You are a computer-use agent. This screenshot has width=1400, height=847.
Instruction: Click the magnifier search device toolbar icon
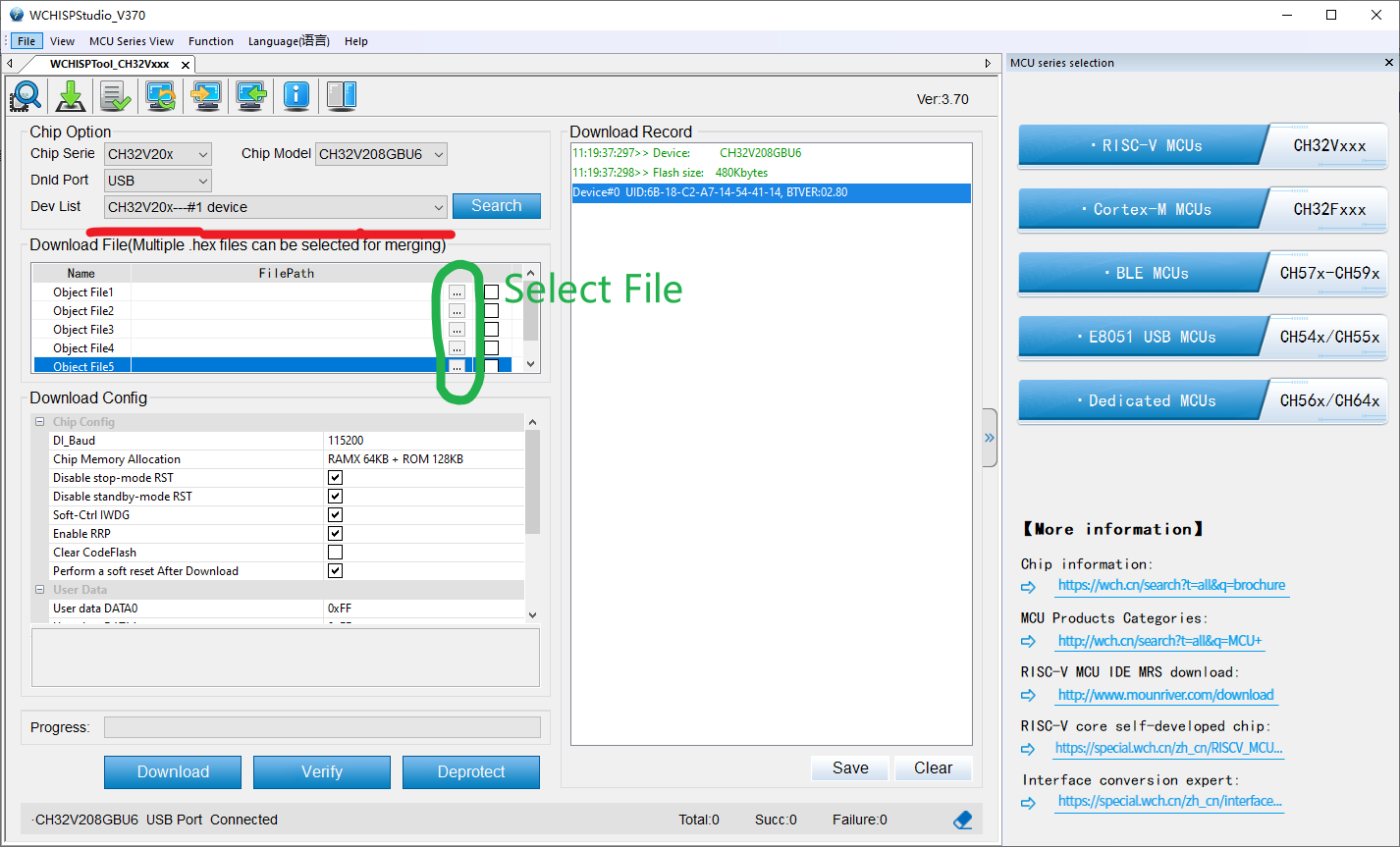point(26,95)
